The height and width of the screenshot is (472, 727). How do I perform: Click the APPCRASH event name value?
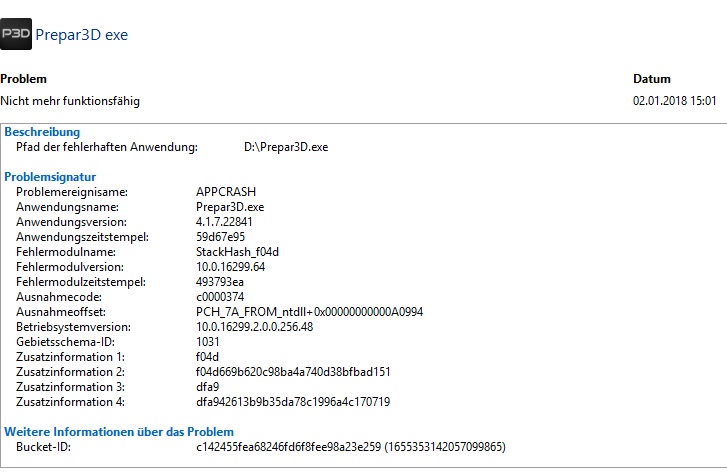coord(226,192)
